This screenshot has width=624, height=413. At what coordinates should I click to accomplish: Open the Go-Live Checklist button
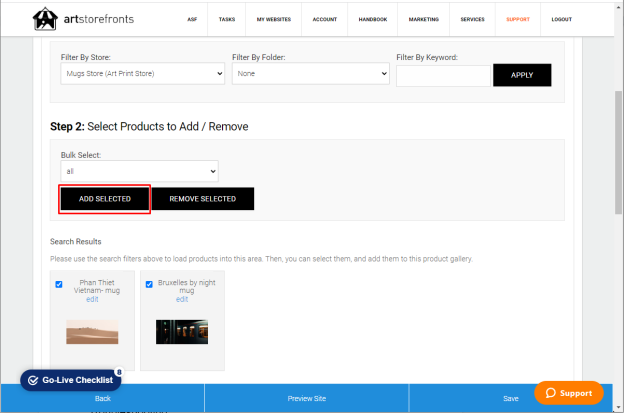[71, 380]
